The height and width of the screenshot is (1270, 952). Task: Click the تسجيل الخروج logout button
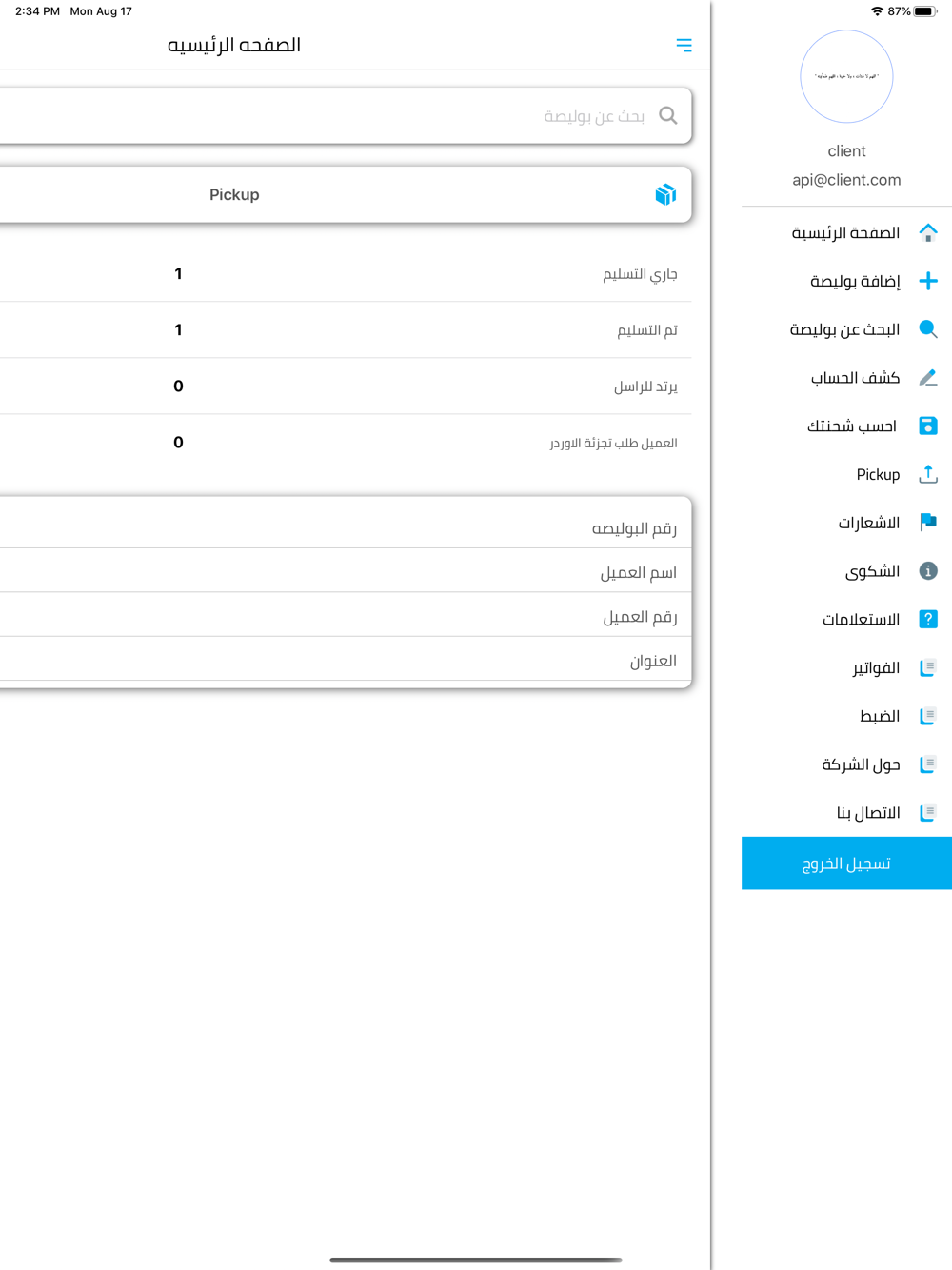pyautogui.click(x=847, y=863)
